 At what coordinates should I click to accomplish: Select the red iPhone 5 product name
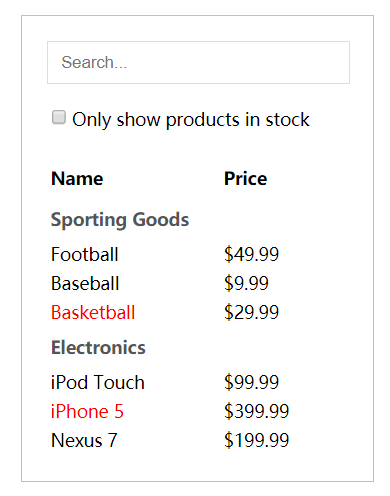pos(87,411)
